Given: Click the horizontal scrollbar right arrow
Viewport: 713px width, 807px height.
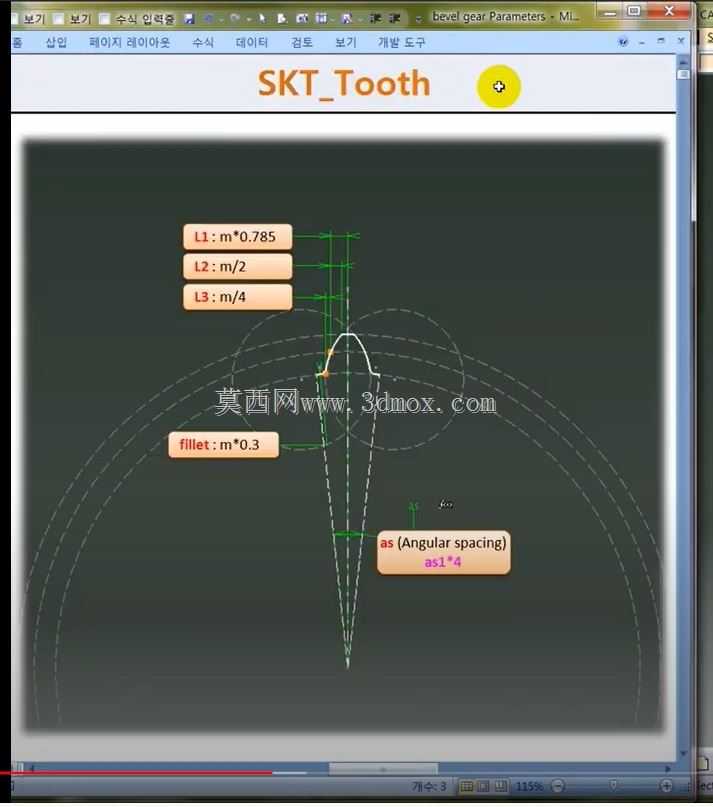Looking at the screenshot, I should click(668, 769).
